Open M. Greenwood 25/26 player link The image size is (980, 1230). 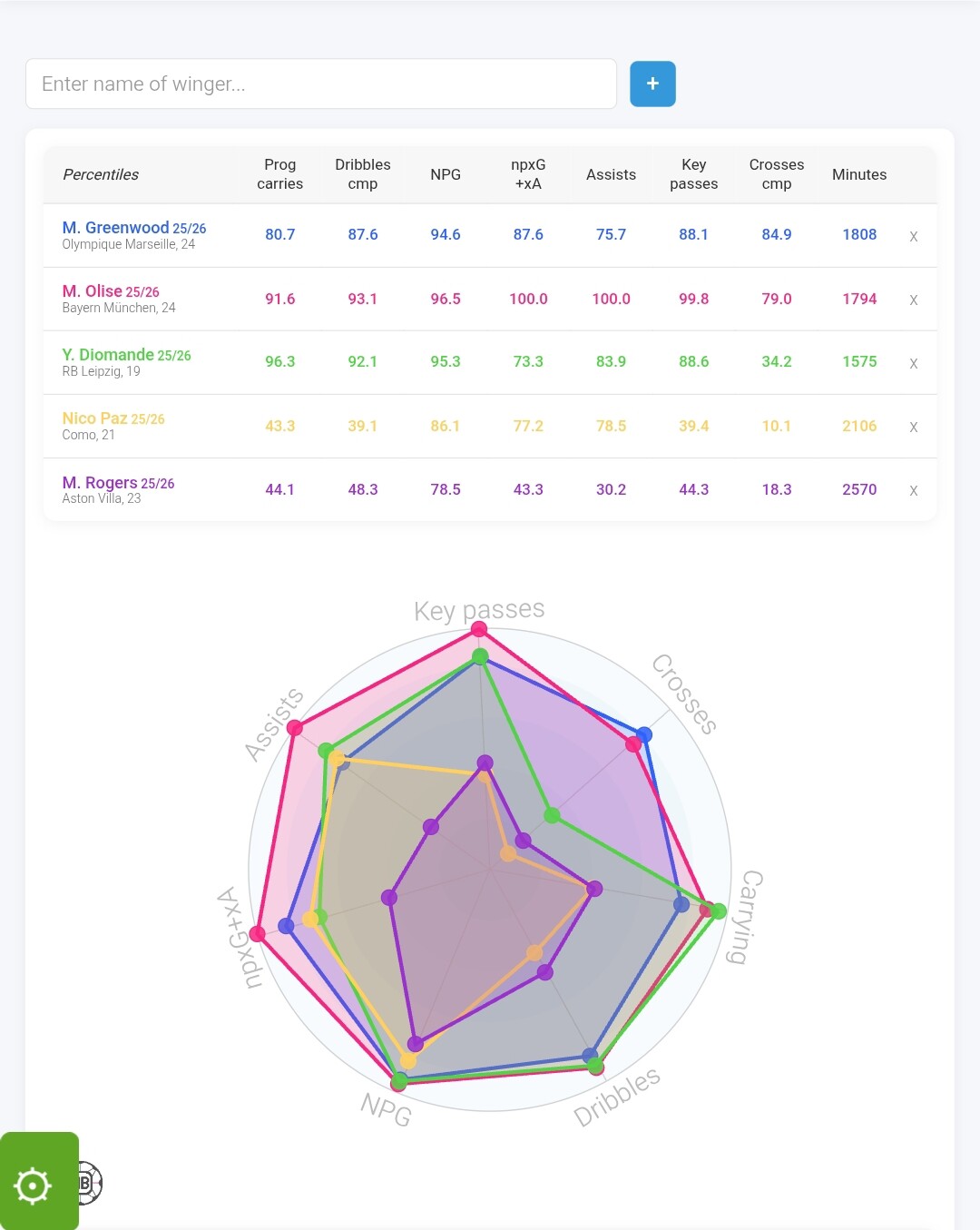(x=133, y=228)
